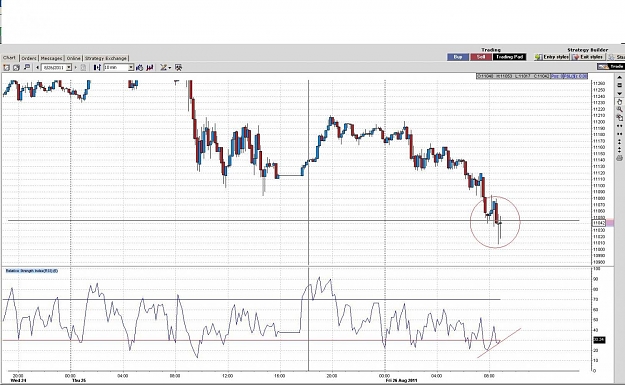Click the up arrow on right sidebar
625x385 pixels.
(619, 77)
